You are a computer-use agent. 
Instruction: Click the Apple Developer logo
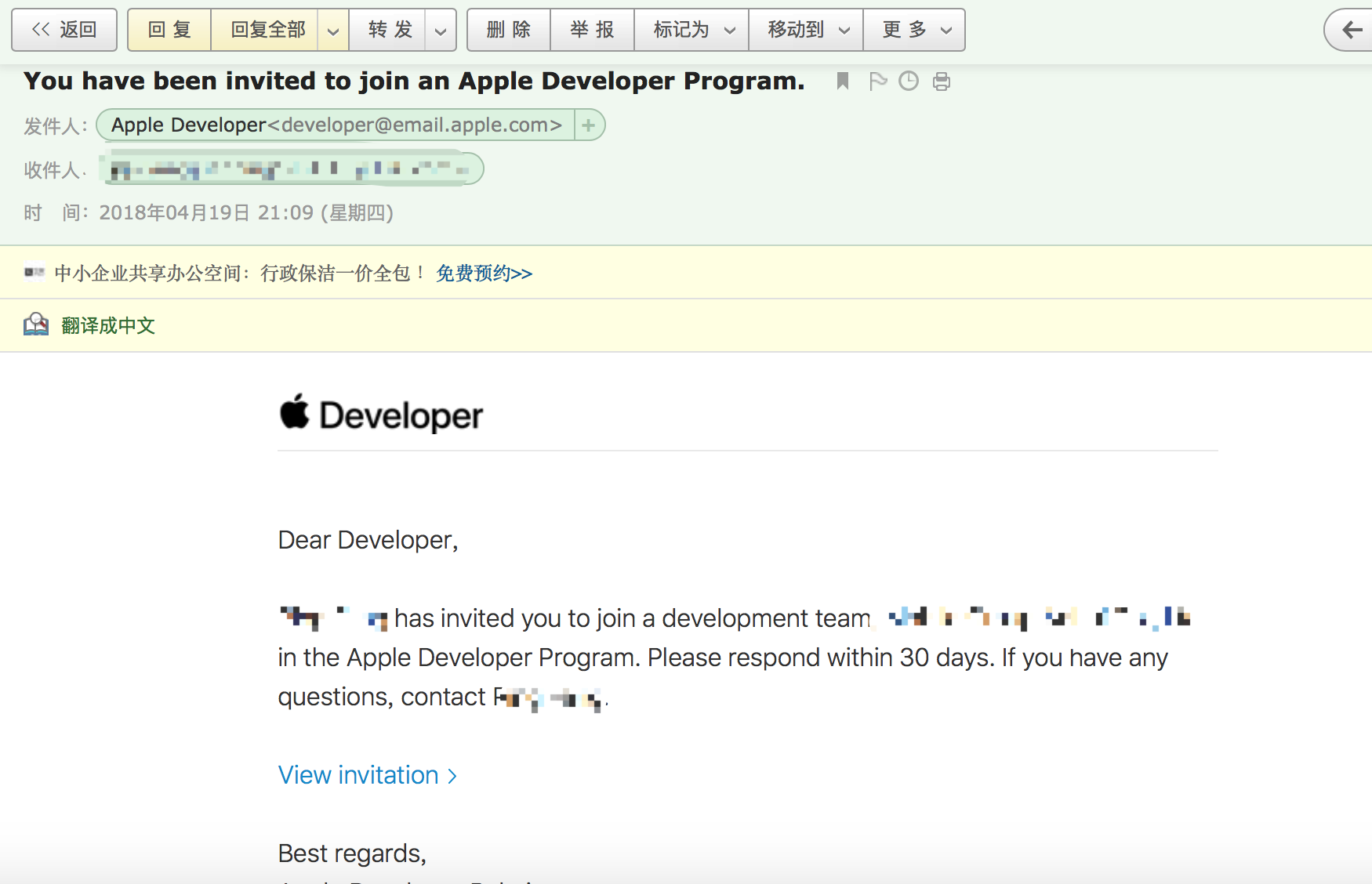[381, 415]
